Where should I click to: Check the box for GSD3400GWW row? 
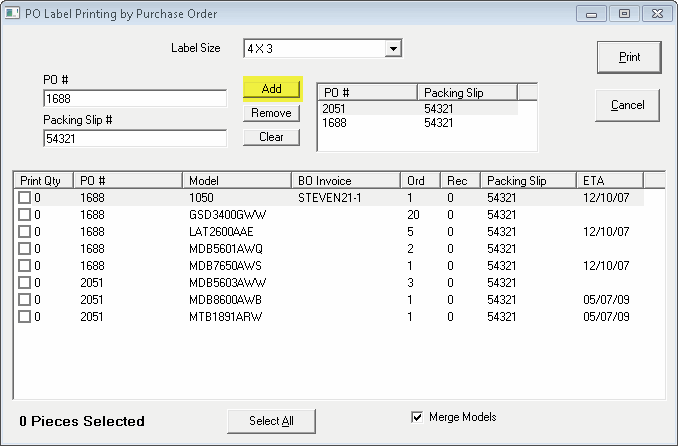point(24,215)
